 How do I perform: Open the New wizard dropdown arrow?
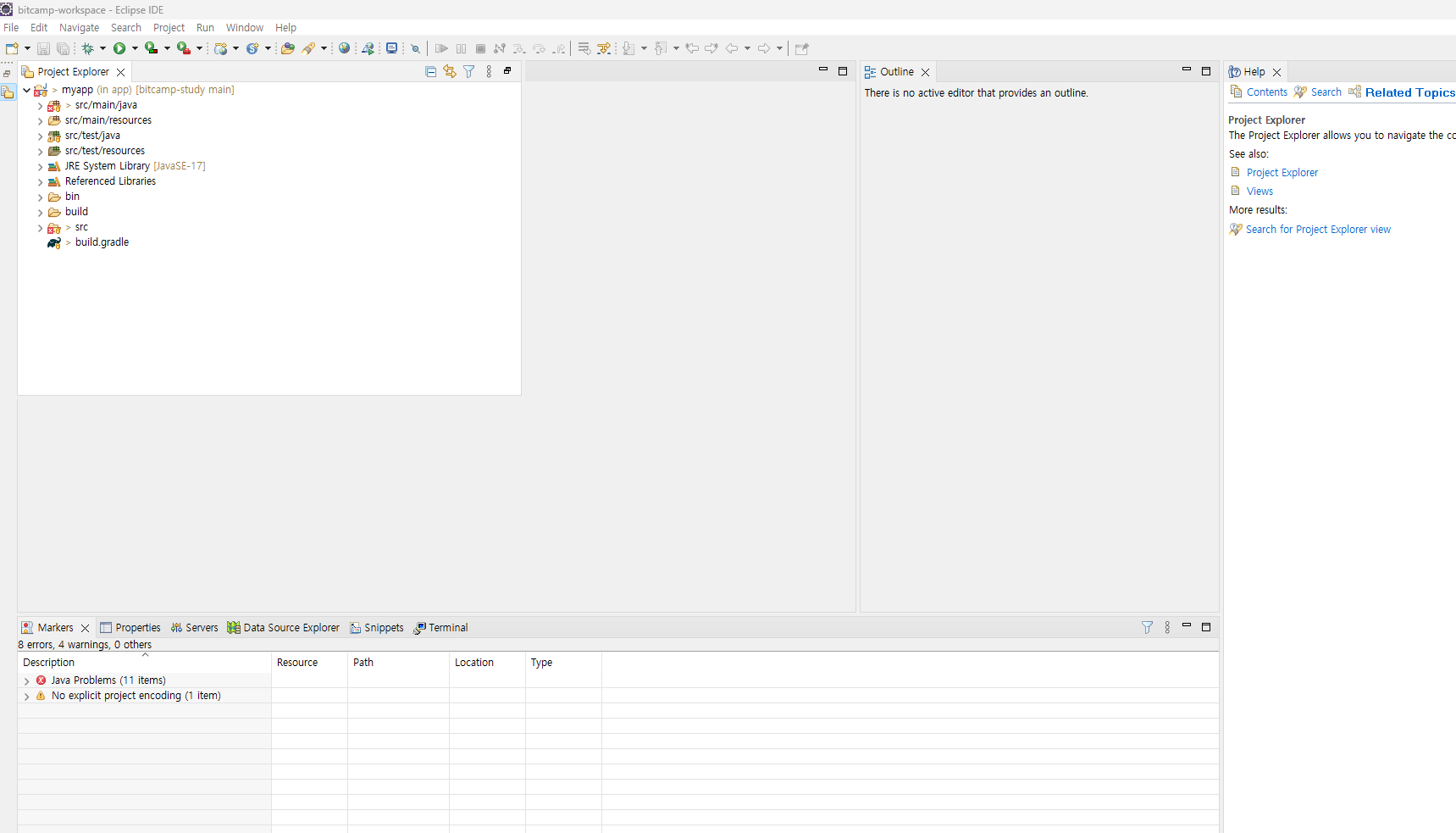[x=27, y=48]
